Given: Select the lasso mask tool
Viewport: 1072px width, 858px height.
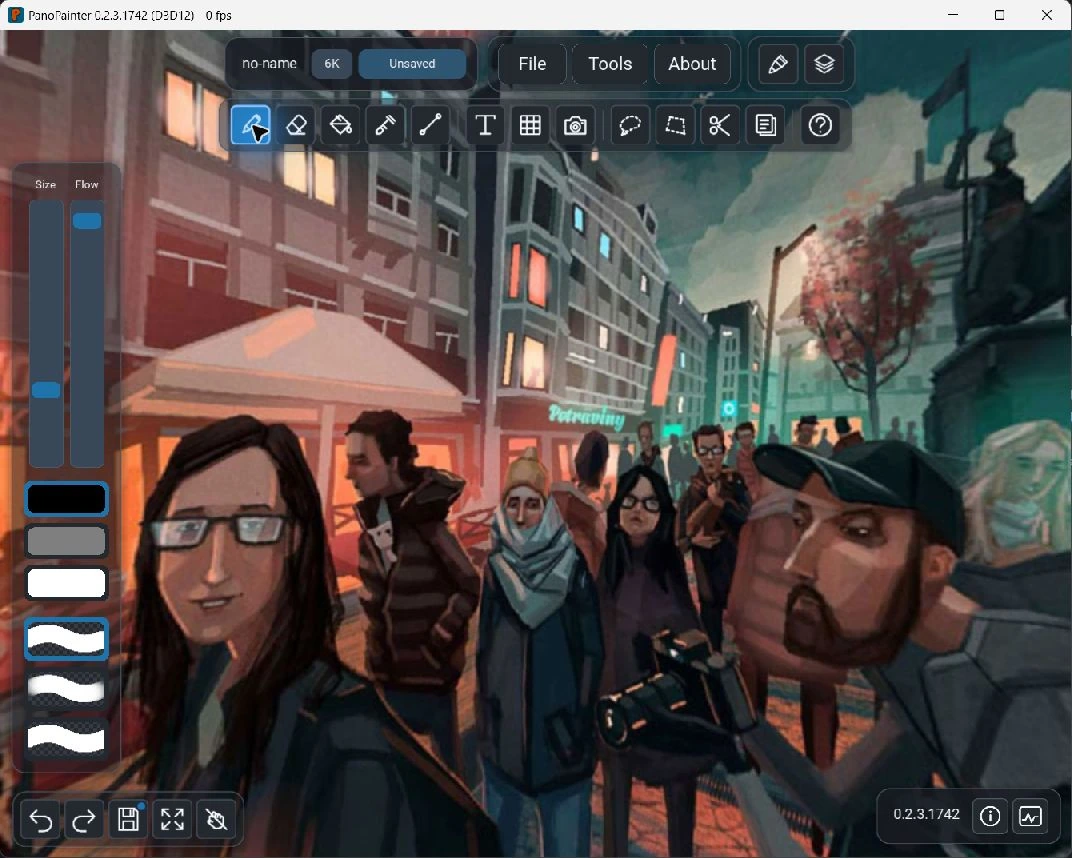Looking at the screenshot, I should click(x=630, y=125).
